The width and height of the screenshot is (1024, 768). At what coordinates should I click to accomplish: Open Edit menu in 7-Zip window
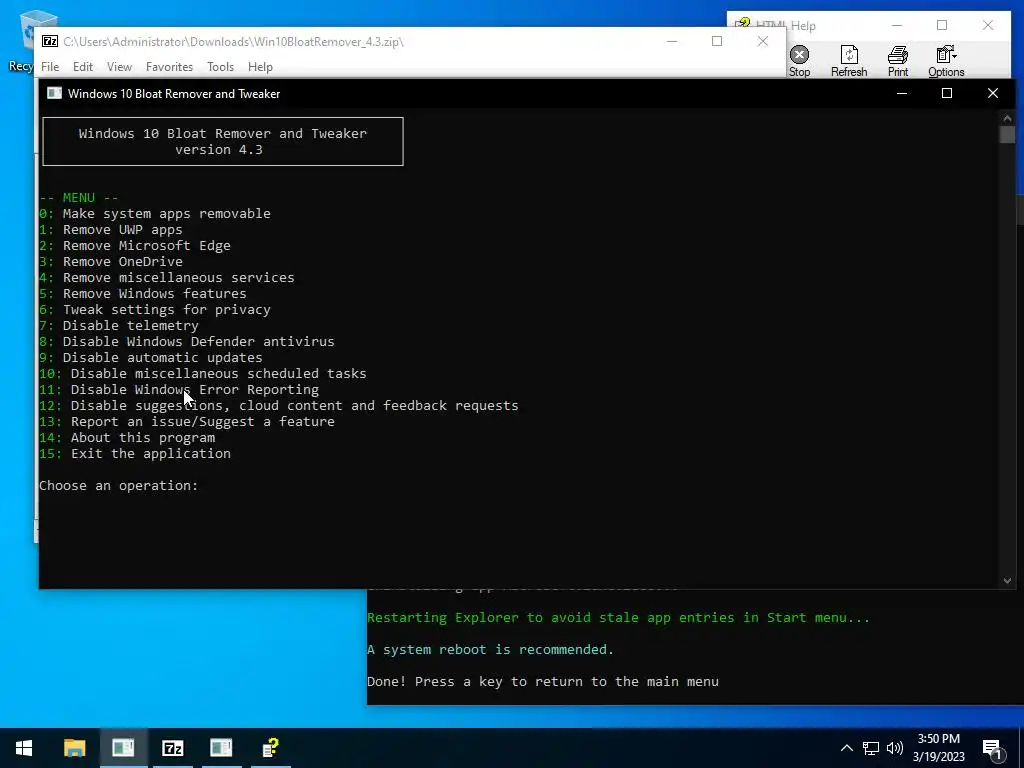point(83,67)
